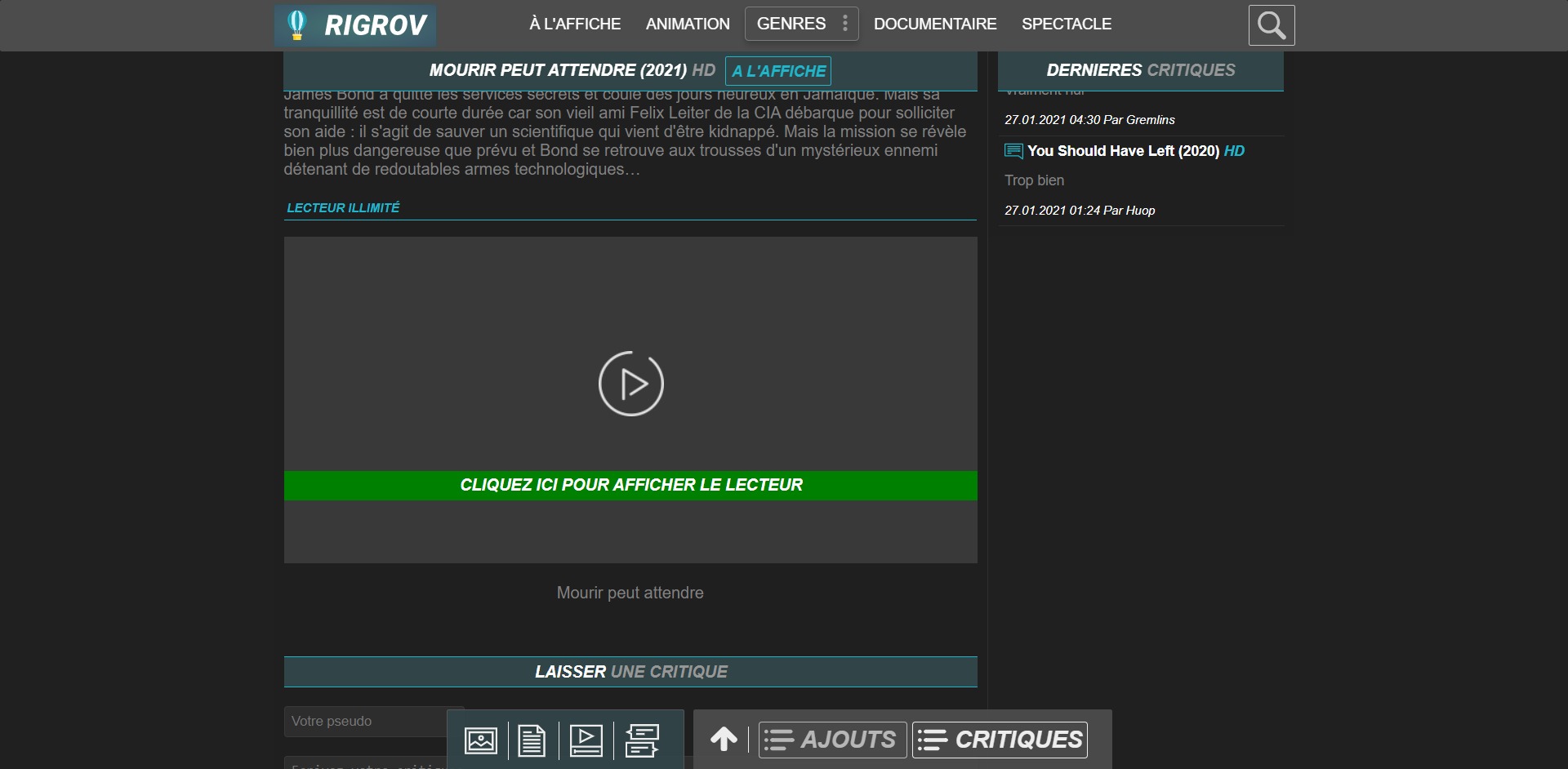
Task: Click into the Votre pseudo input field
Action: pyautogui.click(x=374, y=722)
